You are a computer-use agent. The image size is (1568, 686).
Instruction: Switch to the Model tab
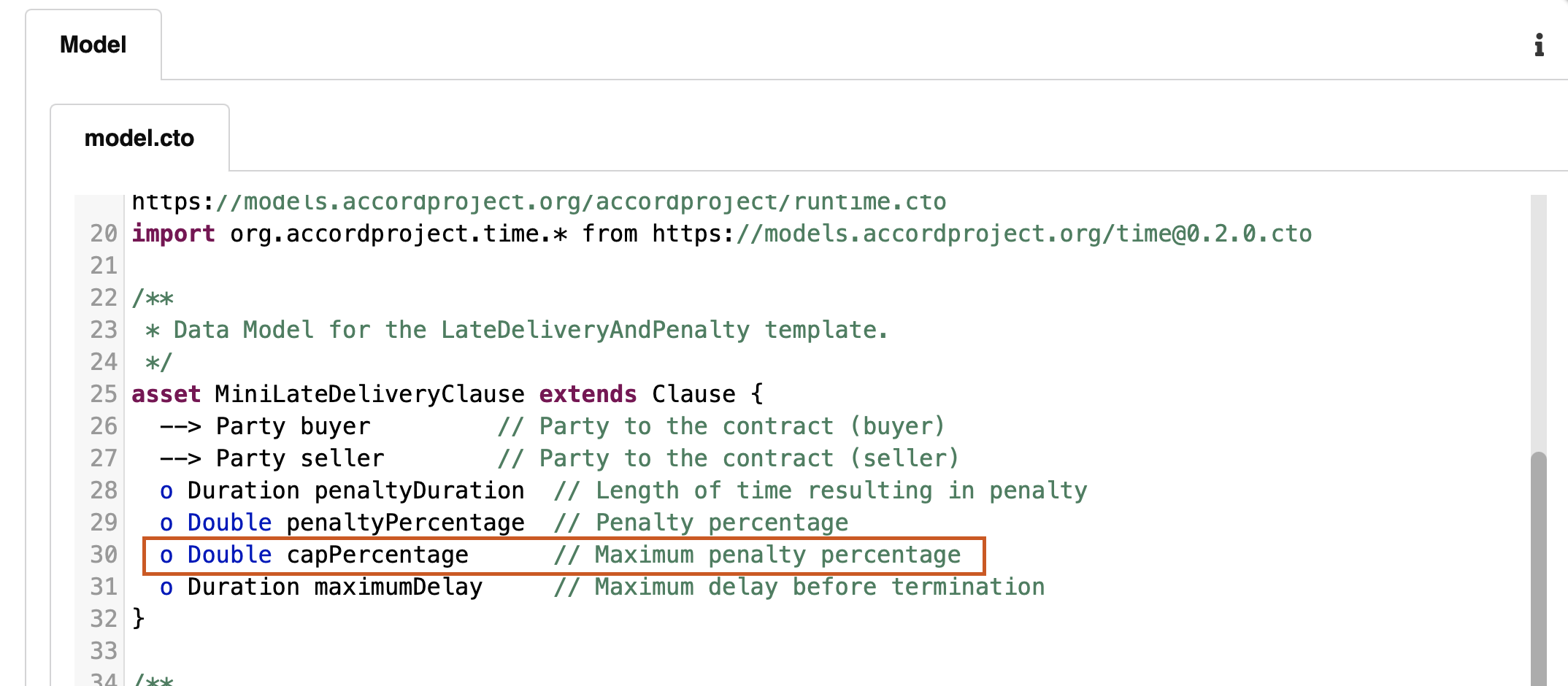pyautogui.click(x=93, y=45)
